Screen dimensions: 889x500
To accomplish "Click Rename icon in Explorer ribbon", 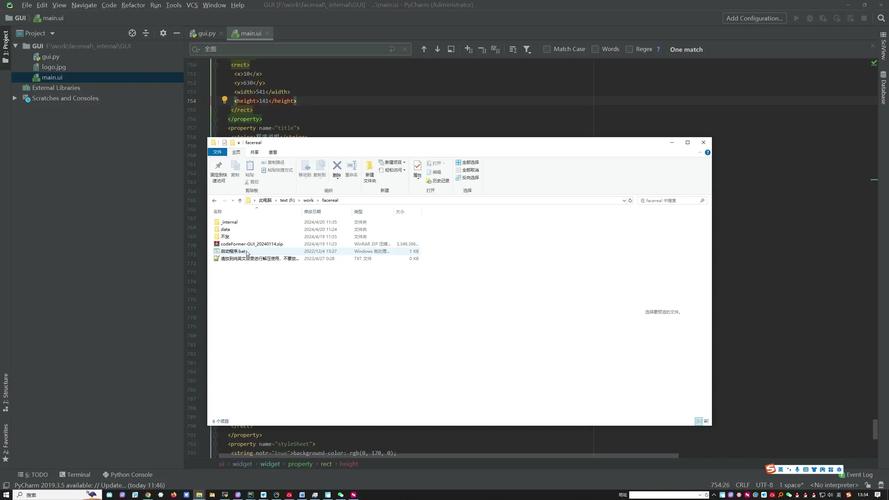I will pyautogui.click(x=352, y=168).
